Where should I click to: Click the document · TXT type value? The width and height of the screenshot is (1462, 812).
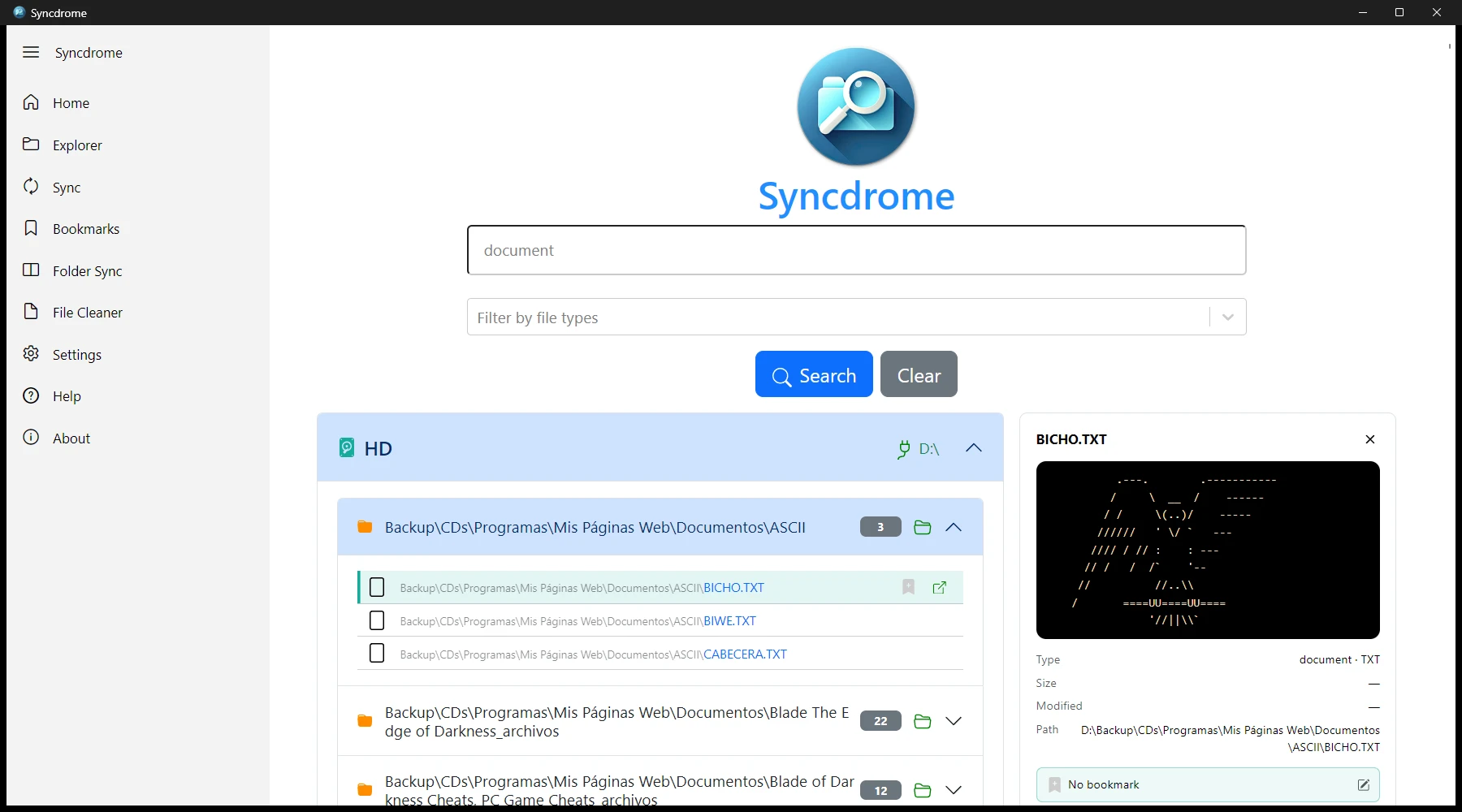coord(1339,659)
